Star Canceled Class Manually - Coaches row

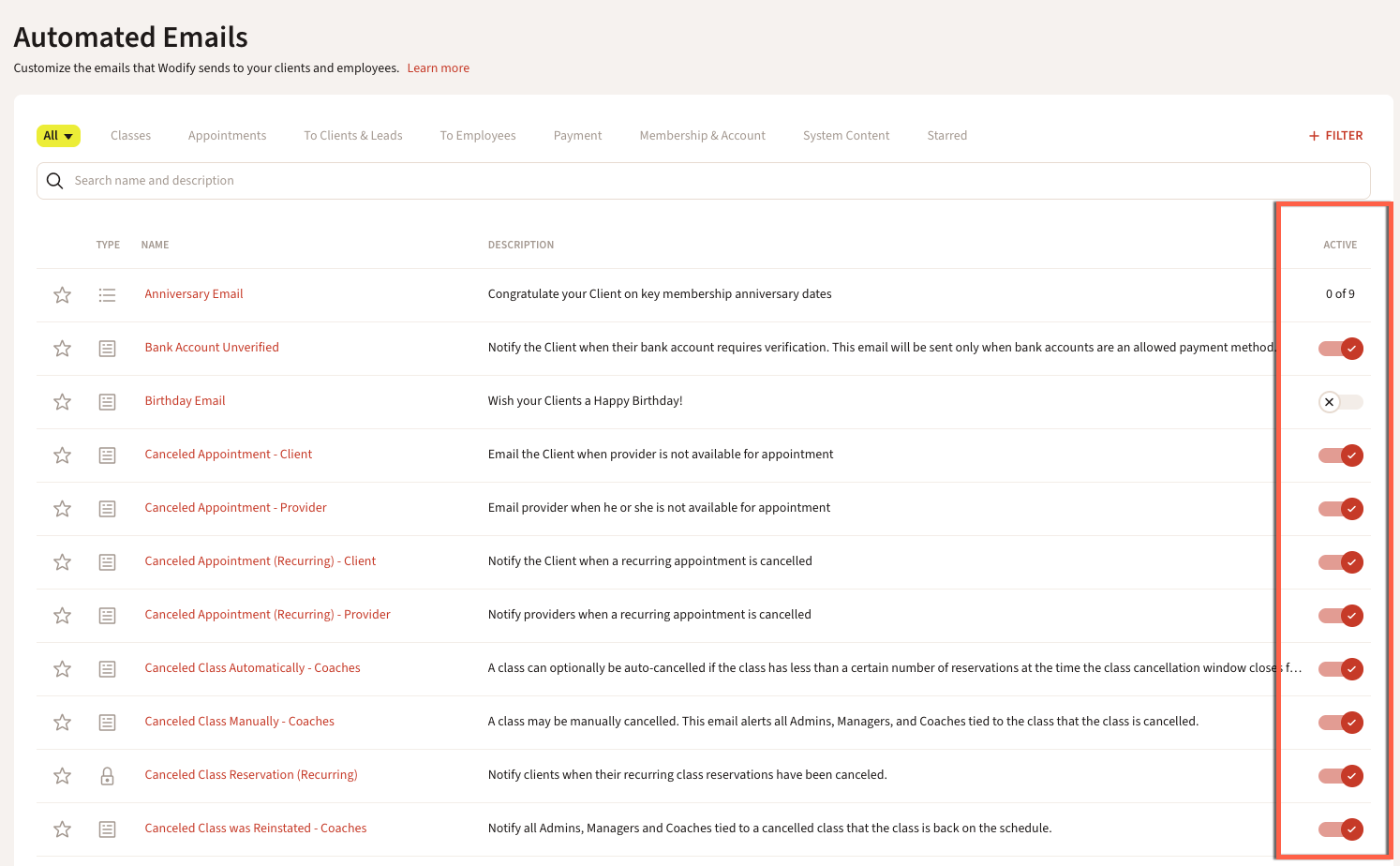tap(62, 723)
